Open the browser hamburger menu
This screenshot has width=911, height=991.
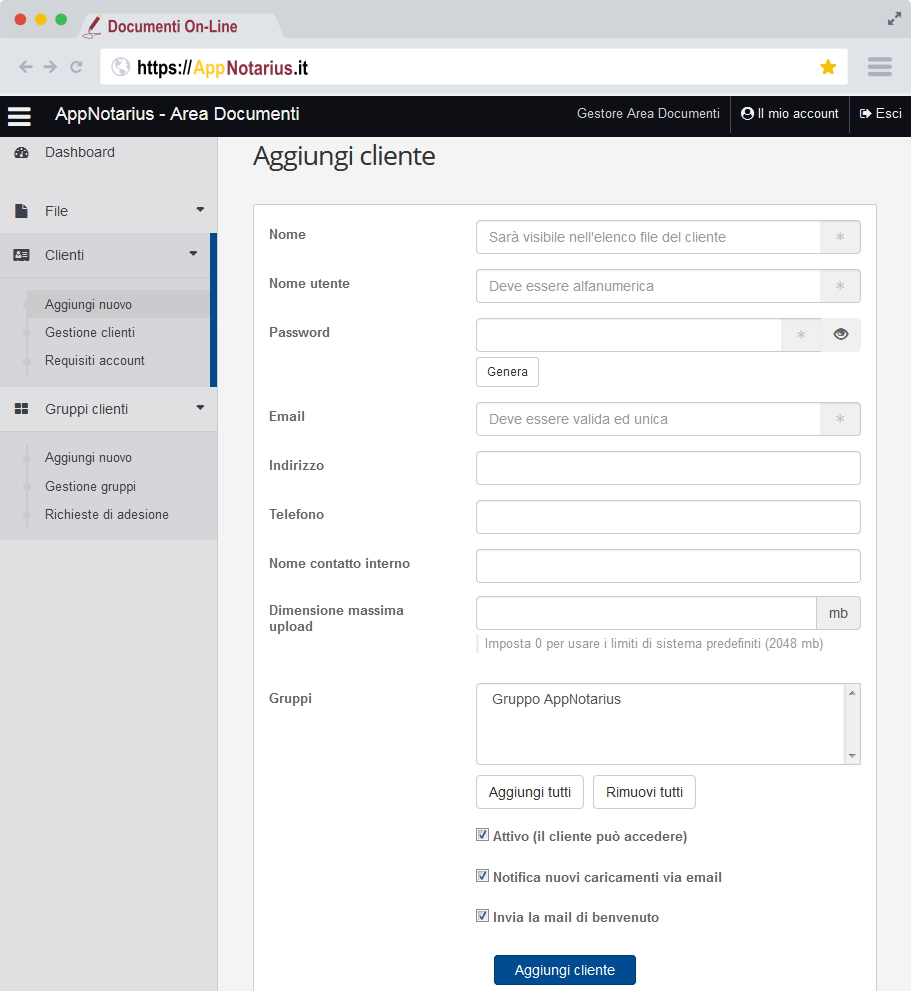880,67
